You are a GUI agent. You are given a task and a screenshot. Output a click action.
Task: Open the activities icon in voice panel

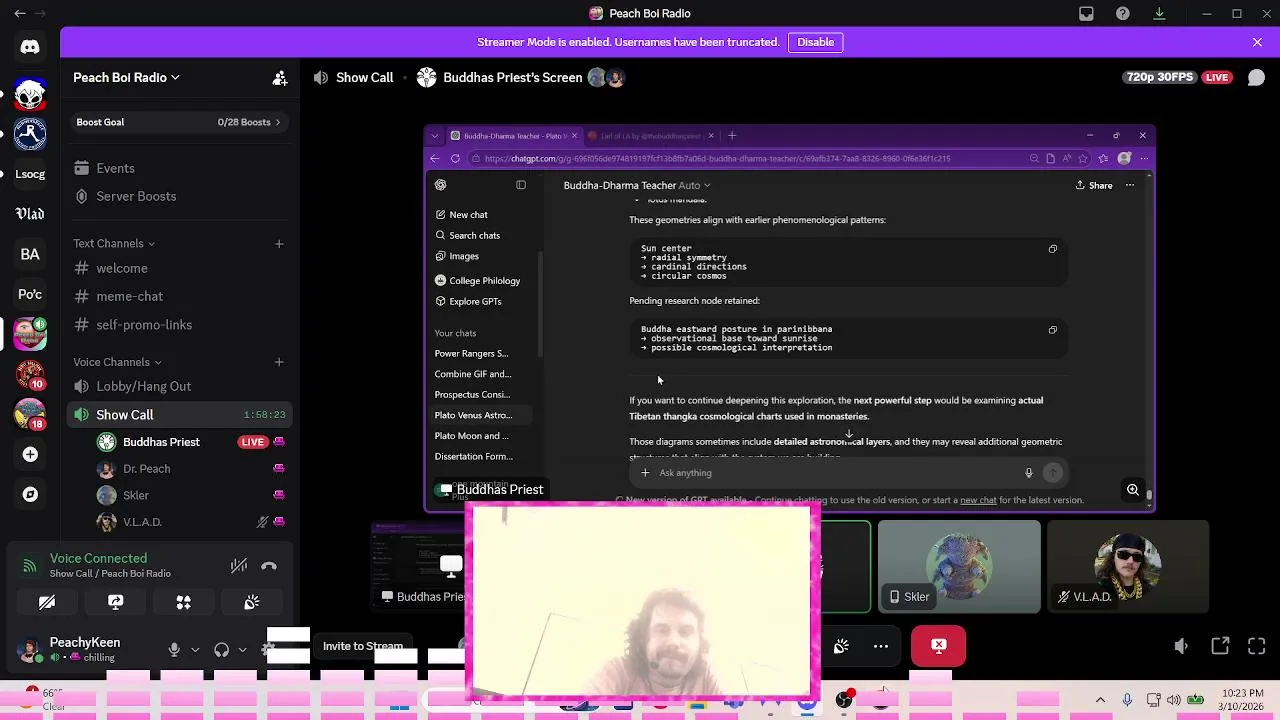(183, 602)
